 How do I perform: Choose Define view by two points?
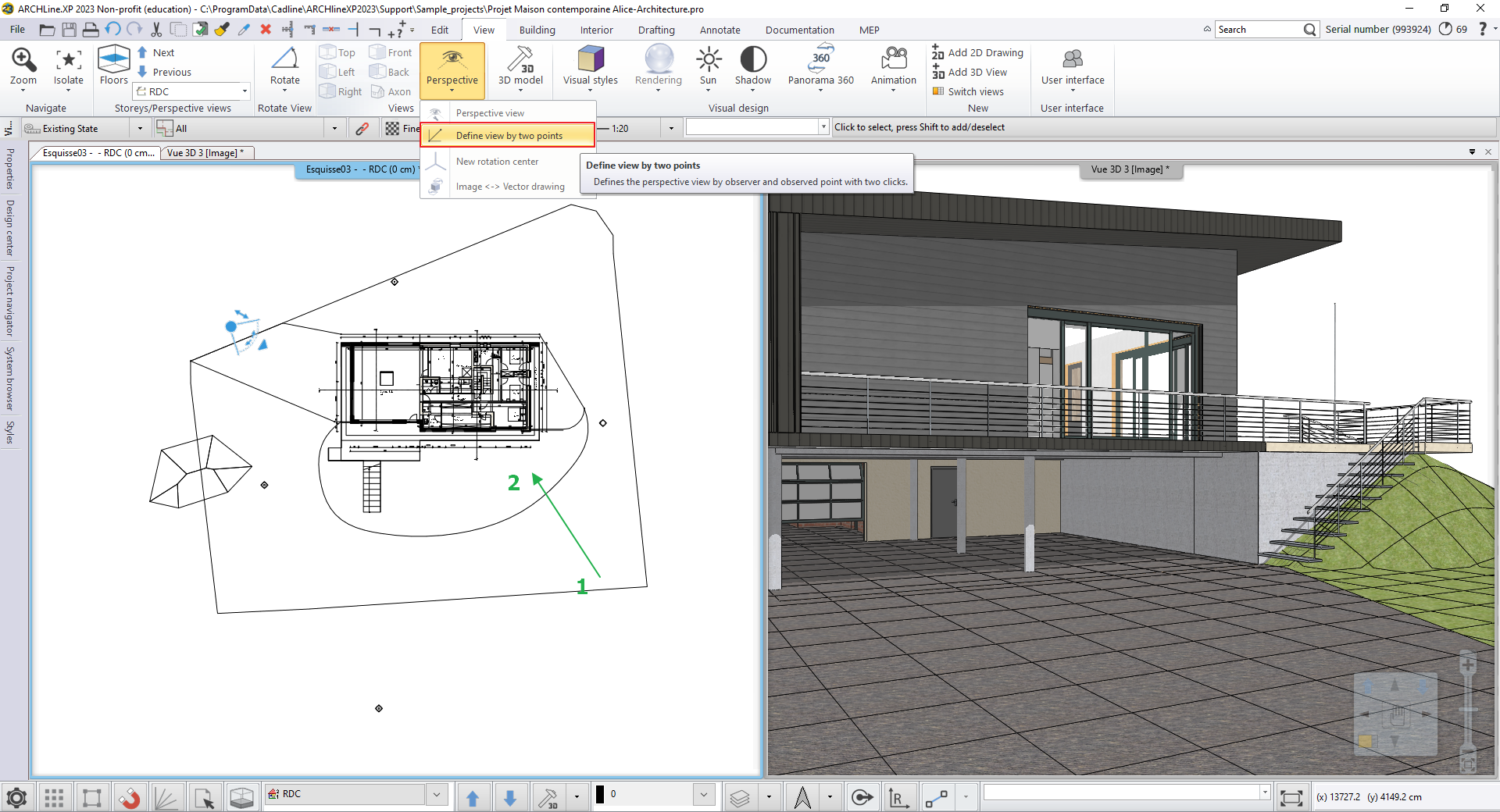[509, 136]
